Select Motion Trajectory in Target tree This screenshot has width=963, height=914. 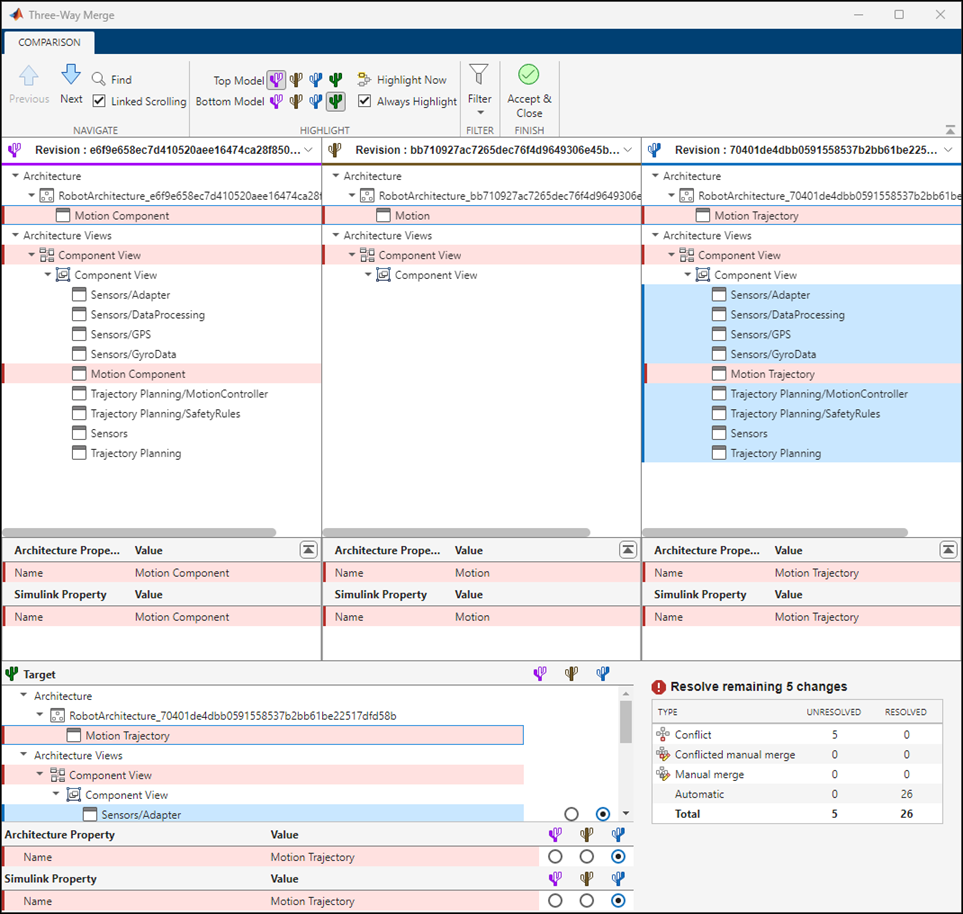pyautogui.click(x=127, y=736)
